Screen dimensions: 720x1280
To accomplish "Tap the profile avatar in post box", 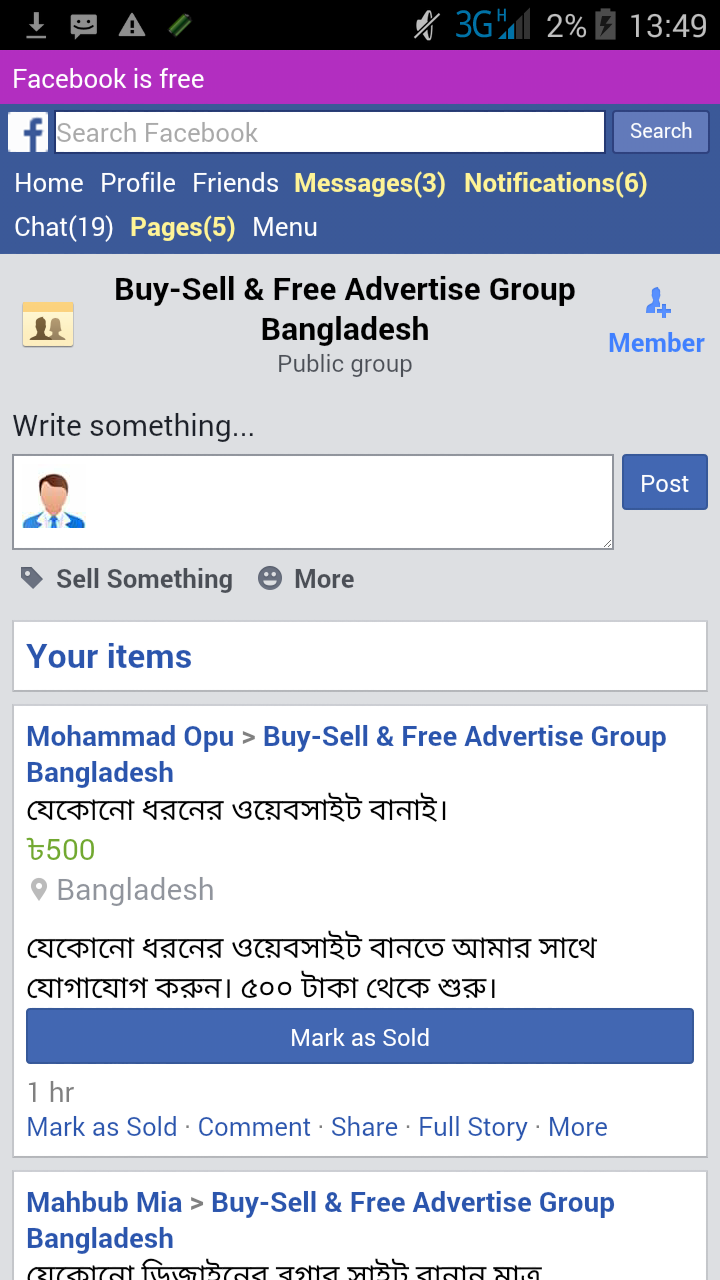I will tap(54, 501).
